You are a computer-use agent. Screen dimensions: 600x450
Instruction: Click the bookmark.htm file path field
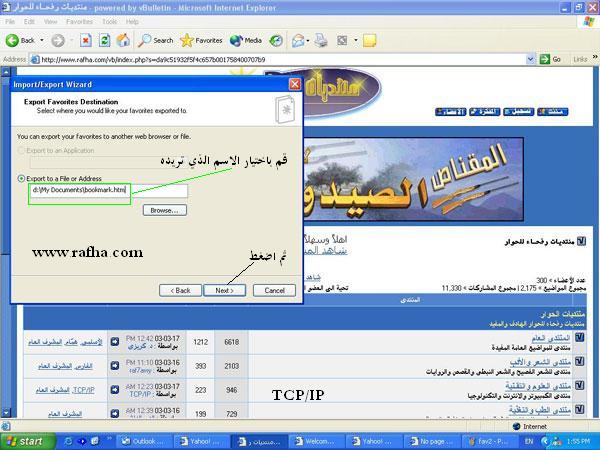(x=109, y=191)
